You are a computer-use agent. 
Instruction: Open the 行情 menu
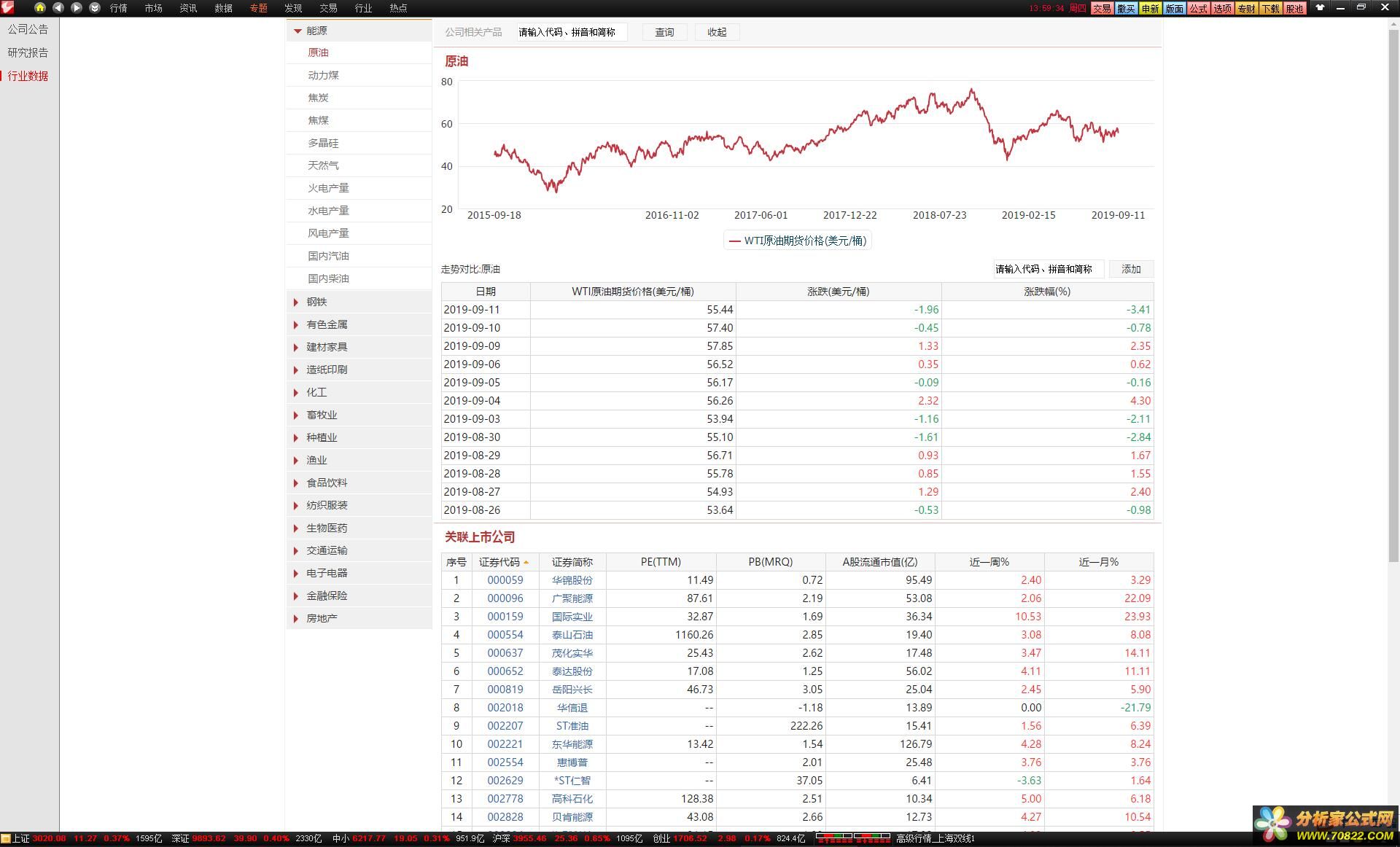click(119, 8)
